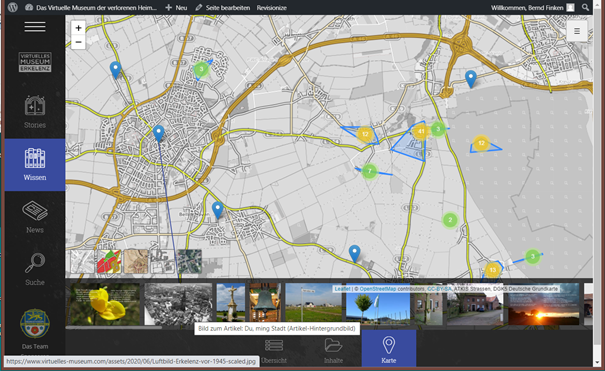Open Willkommen, Bernd Finken account menu
Image resolution: width=605 pixels, height=371 pixels.
tap(532, 8)
